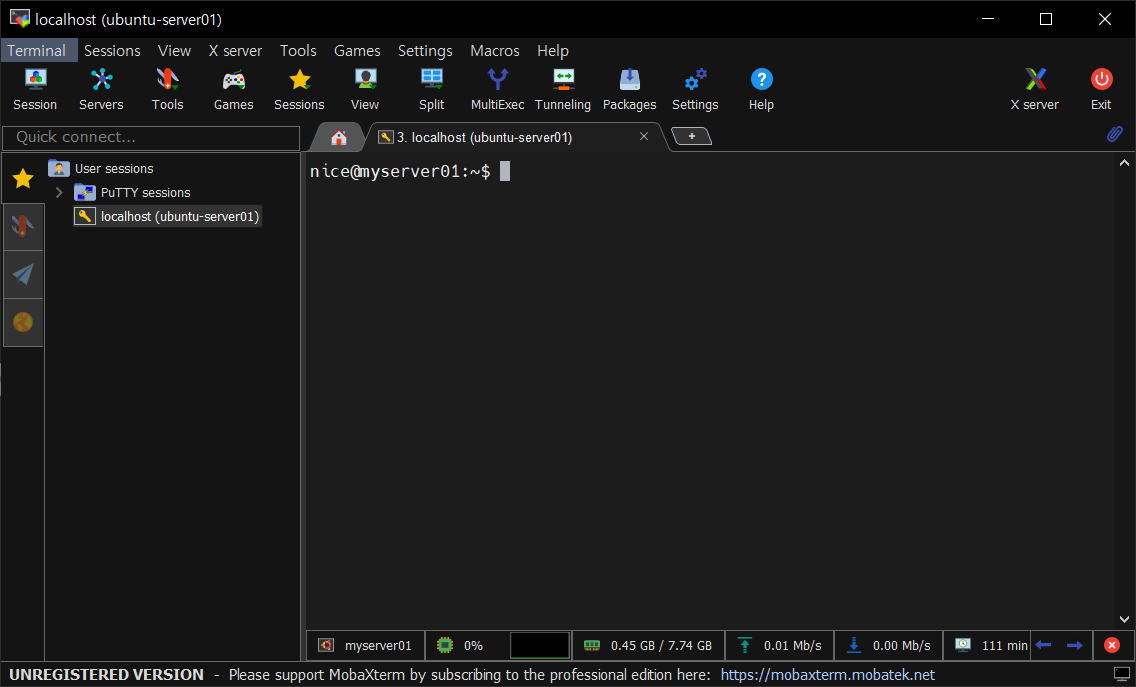
Task: Click the monitor icon in bottom-right corner
Action: 1122,675
